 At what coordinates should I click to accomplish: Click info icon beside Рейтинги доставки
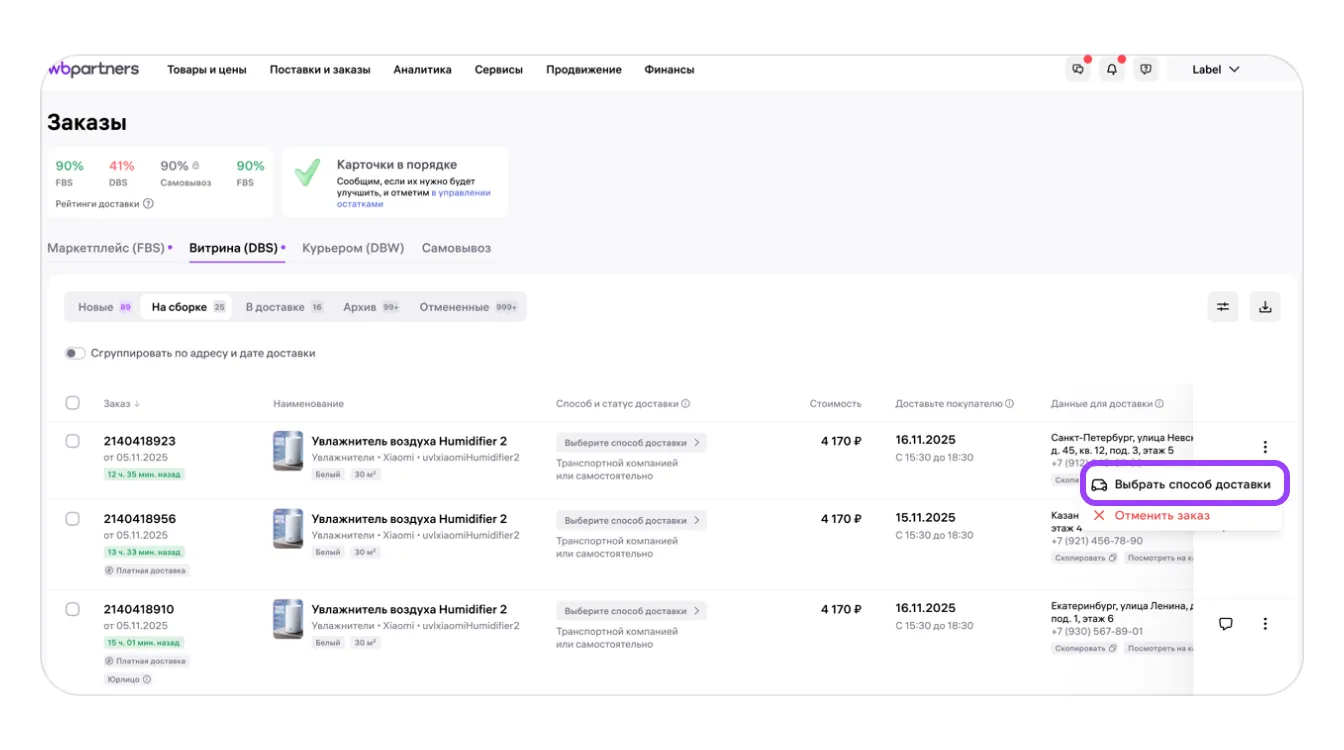click(x=149, y=204)
